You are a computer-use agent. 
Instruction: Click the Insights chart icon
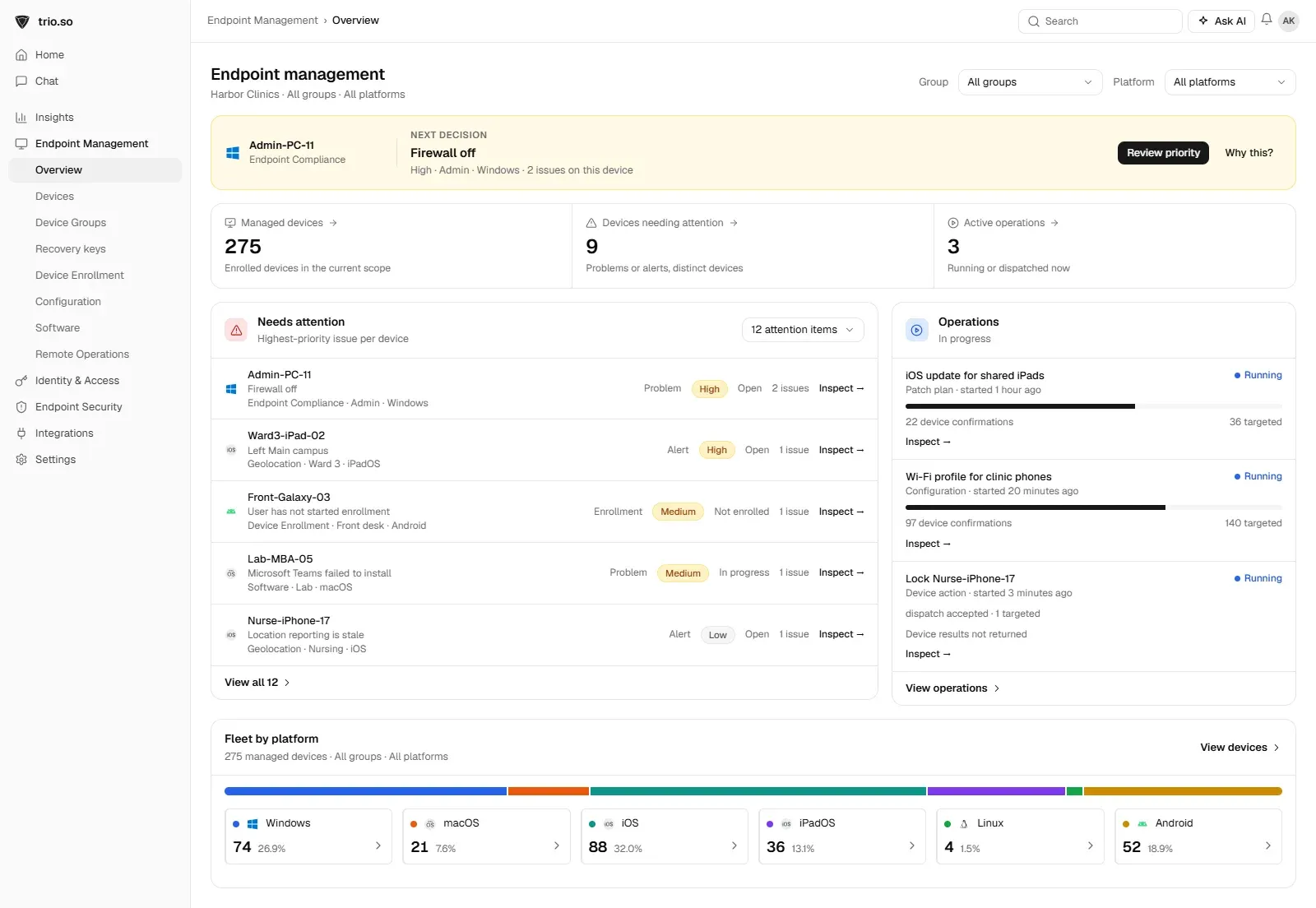pyautogui.click(x=21, y=118)
